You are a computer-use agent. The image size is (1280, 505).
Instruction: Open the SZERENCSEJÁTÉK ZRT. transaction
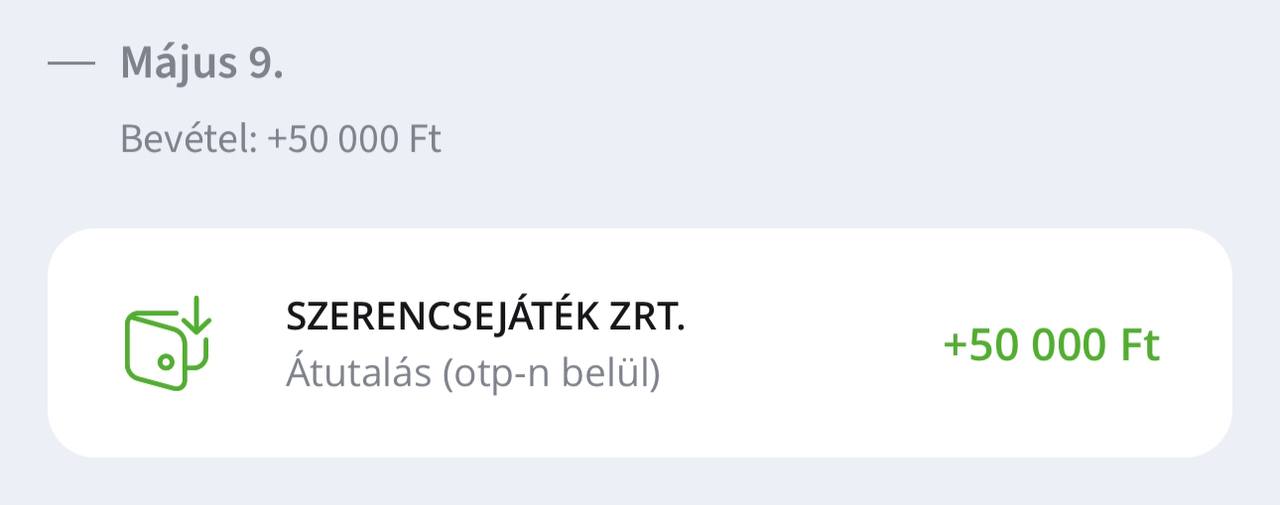[640, 343]
